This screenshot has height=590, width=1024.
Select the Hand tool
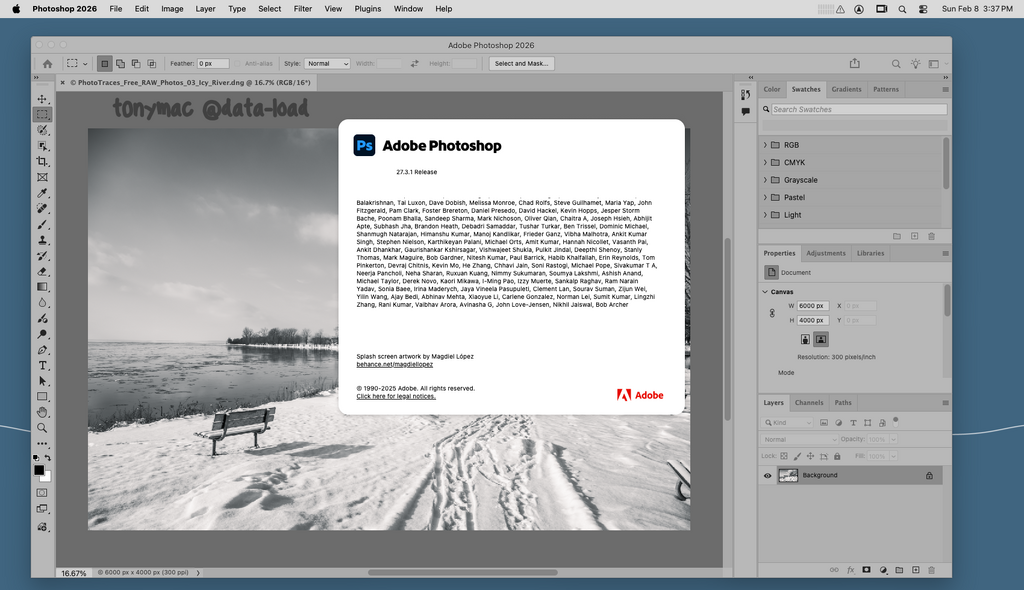coord(42,412)
